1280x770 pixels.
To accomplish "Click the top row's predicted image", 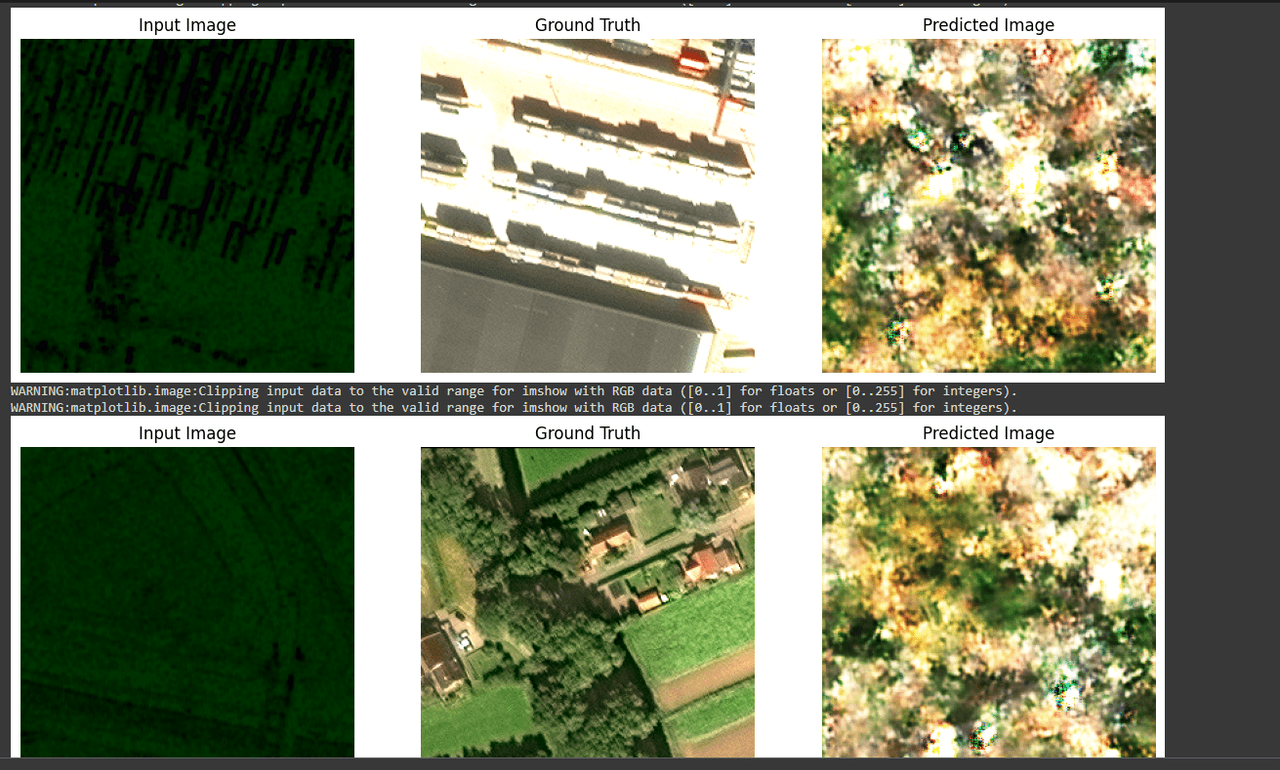I will coord(988,205).
